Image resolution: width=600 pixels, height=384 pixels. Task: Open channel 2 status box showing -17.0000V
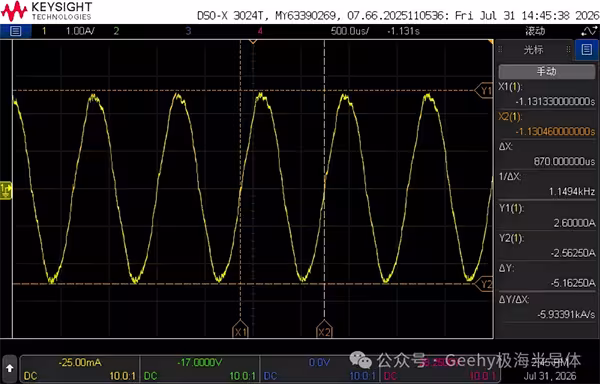click(199, 369)
